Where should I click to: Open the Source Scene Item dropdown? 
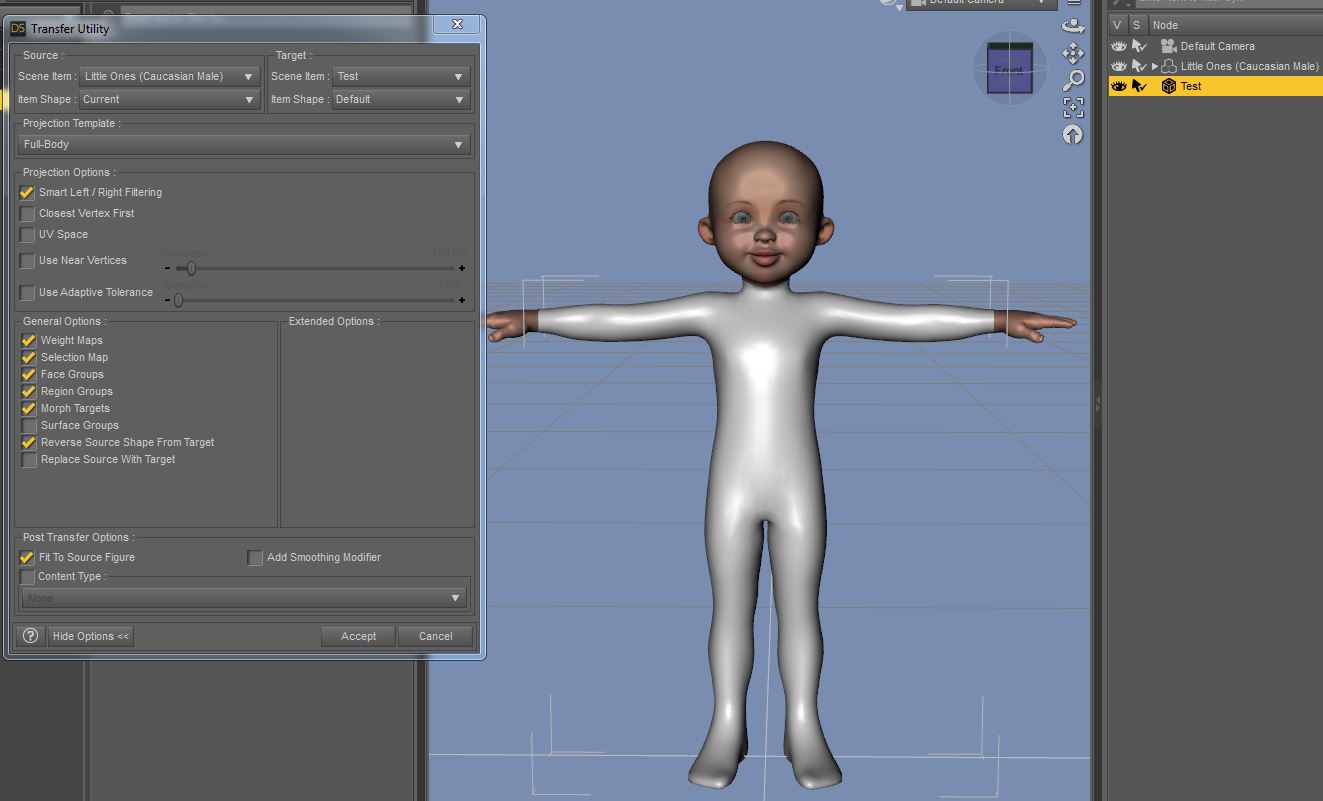click(169, 76)
